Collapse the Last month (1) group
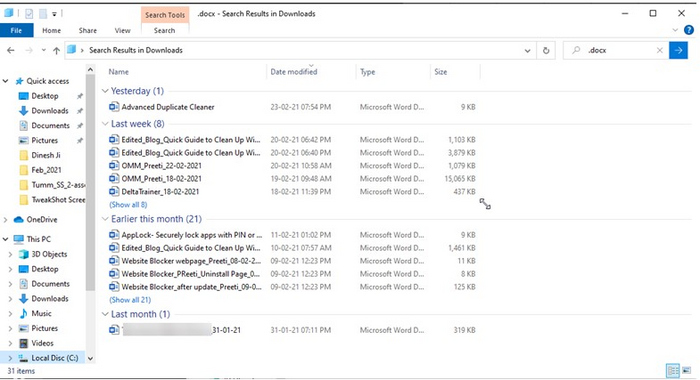 click(x=105, y=314)
